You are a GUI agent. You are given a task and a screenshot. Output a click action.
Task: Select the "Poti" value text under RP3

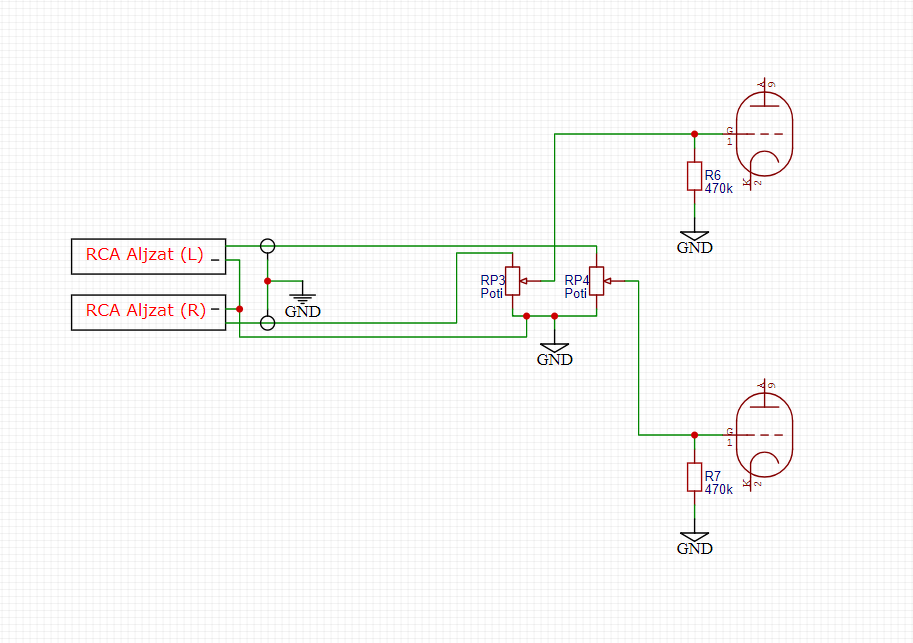[491, 294]
